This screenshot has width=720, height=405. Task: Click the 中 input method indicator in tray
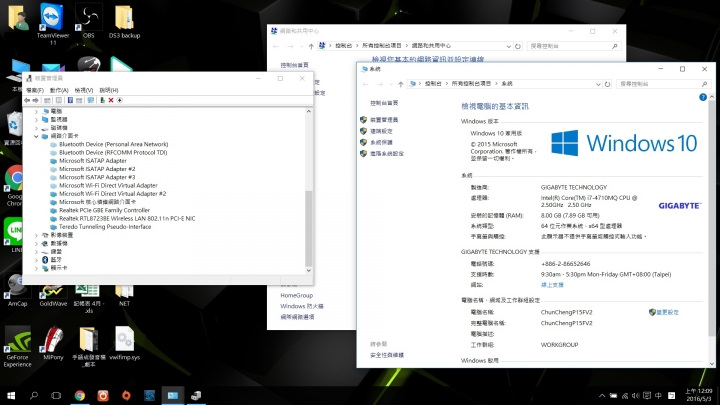pyautogui.click(x=658, y=395)
